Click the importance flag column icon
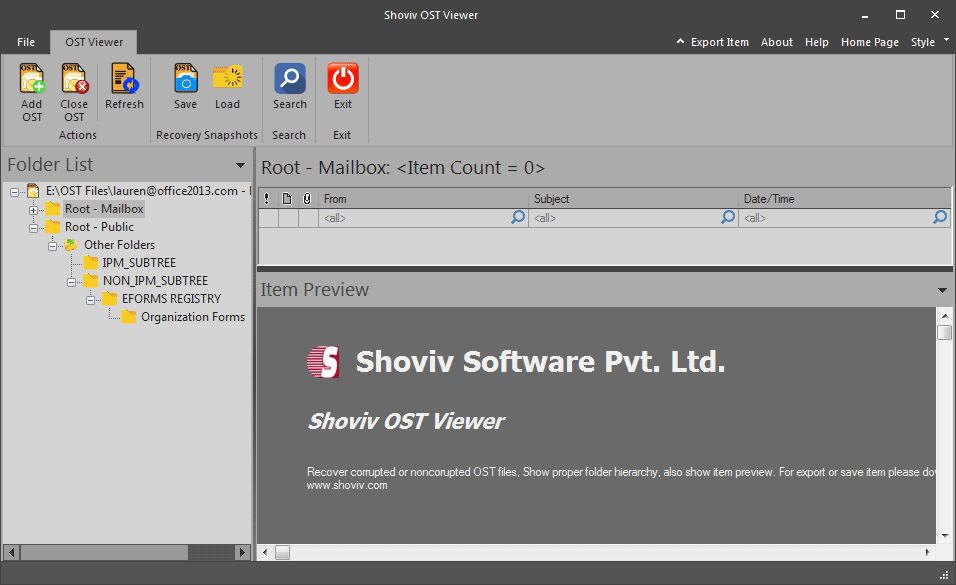 tap(266, 198)
